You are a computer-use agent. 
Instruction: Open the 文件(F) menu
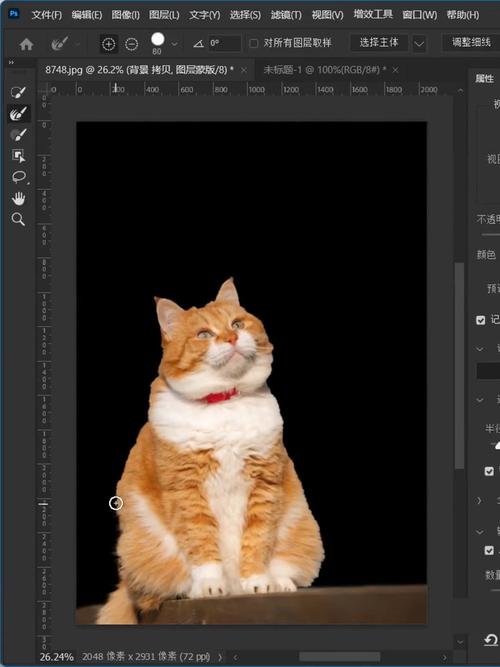click(x=47, y=15)
